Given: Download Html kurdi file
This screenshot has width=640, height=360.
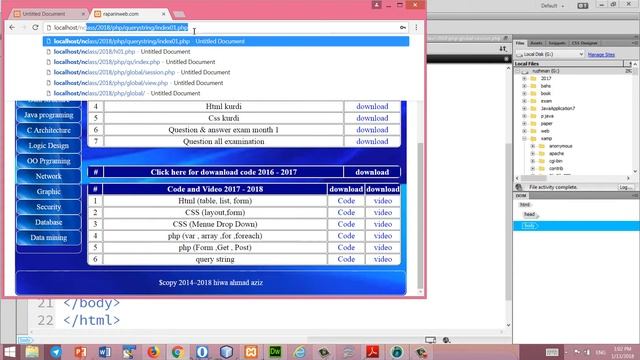Looking at the screenshot, I should point(372,107).
